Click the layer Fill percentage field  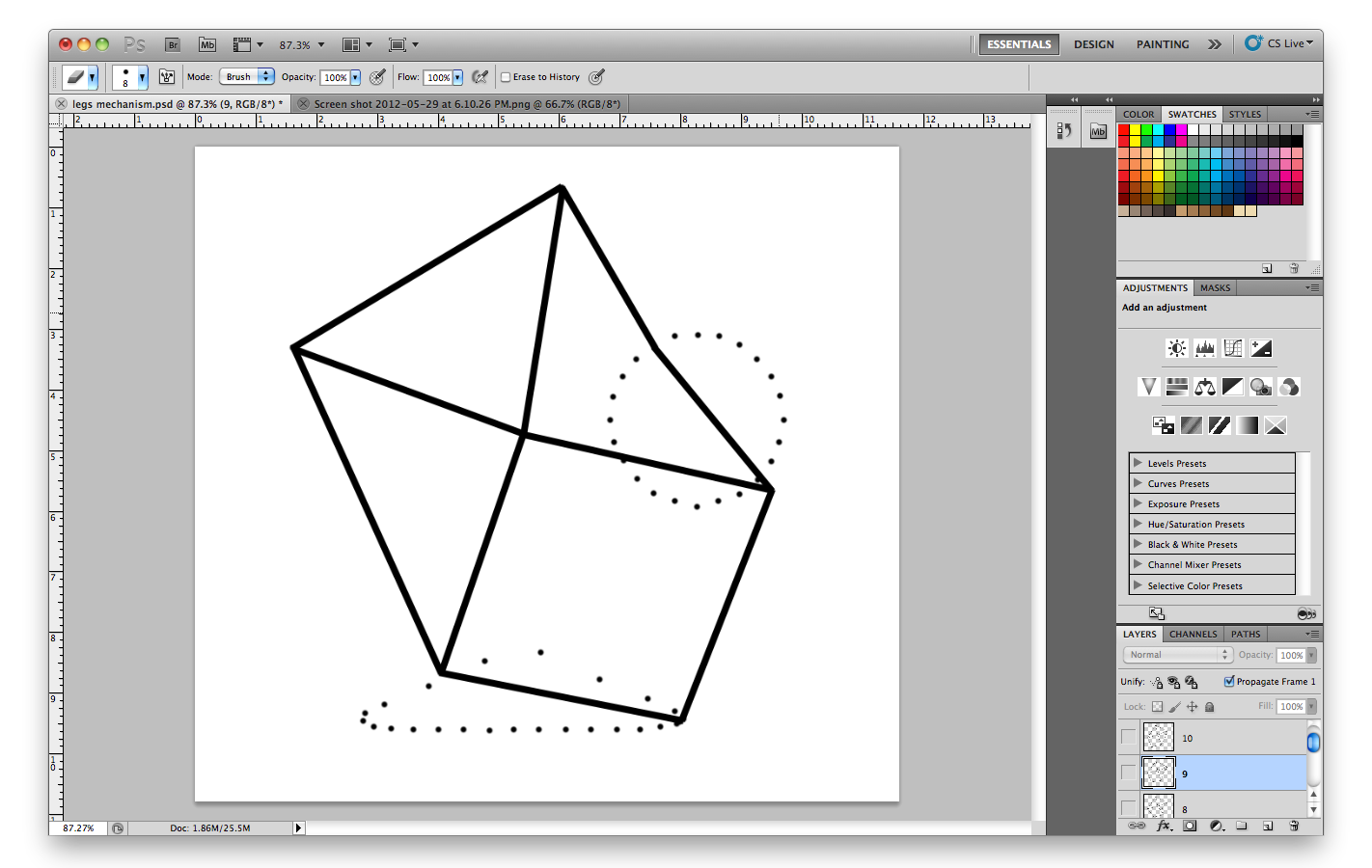pyautogui.click(x=1292, y=707)
